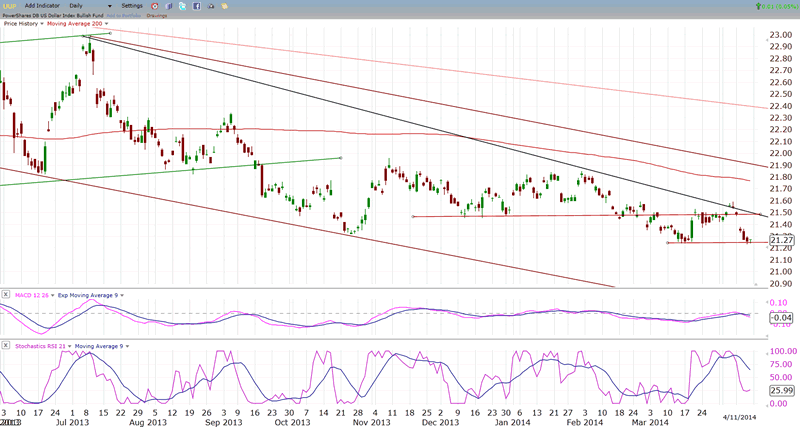The width and height of the screenshot is (800, 427).
Task: Click the 21.27 current price label
Action: 782,240
